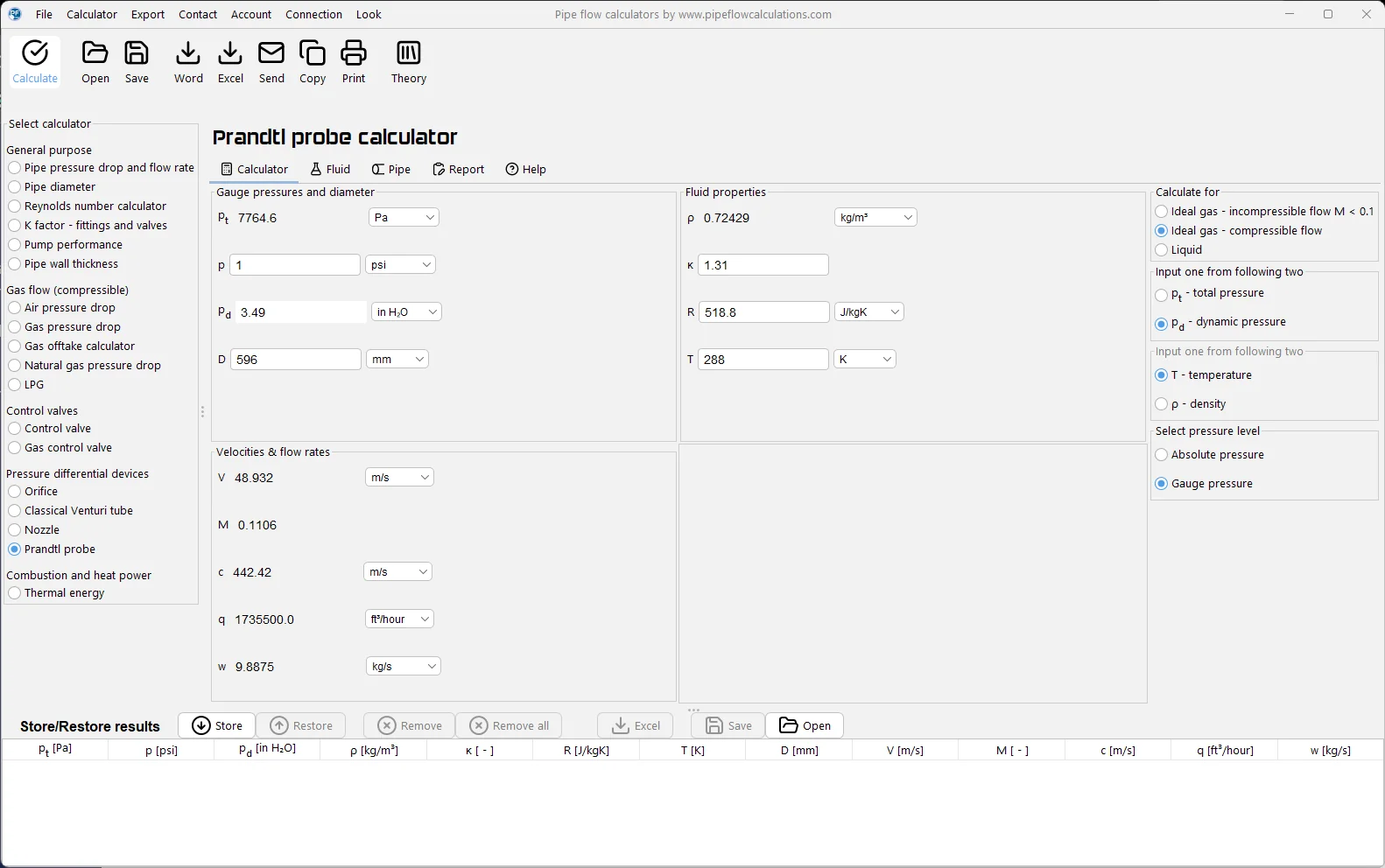Viewport: 1385px width, 868px height.
Task: Click Save in the Store/Restore bar
Action: click(x=728, y=725)
